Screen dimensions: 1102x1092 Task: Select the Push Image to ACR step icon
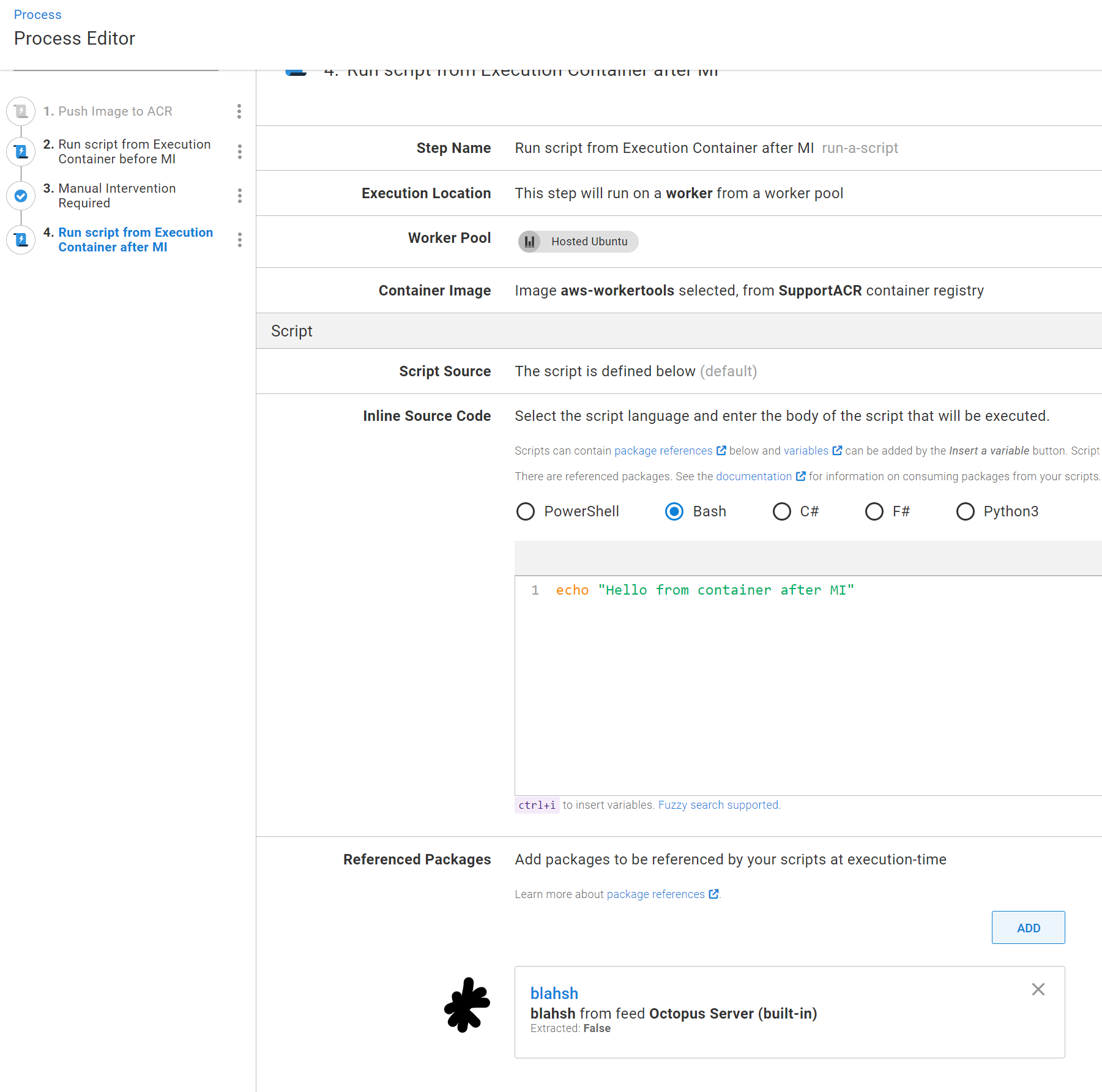[x=21, y=111]
